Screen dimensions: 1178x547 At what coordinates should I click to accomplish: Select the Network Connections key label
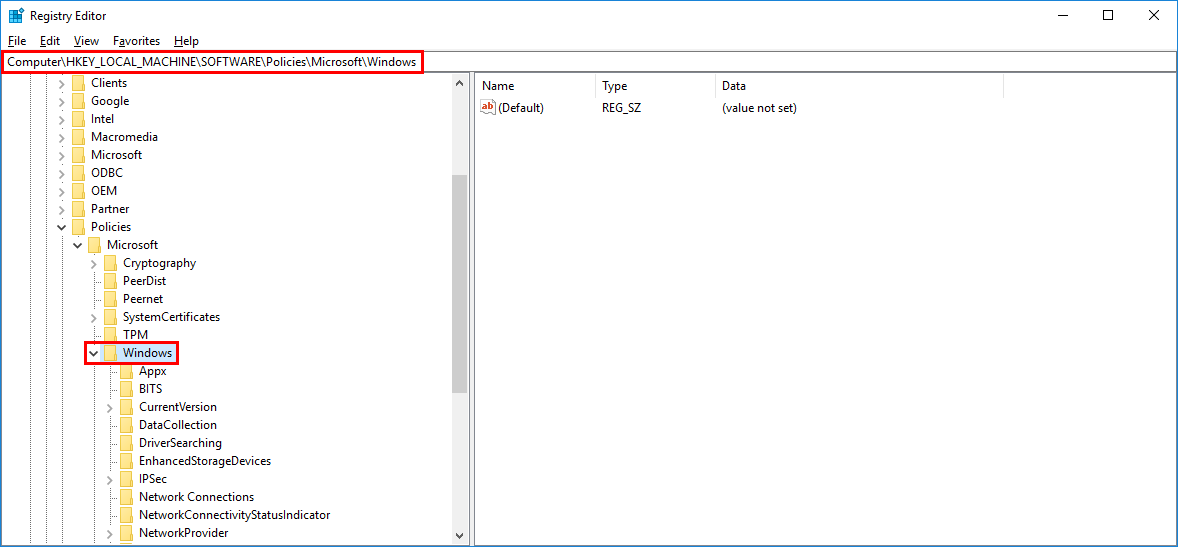196,497
